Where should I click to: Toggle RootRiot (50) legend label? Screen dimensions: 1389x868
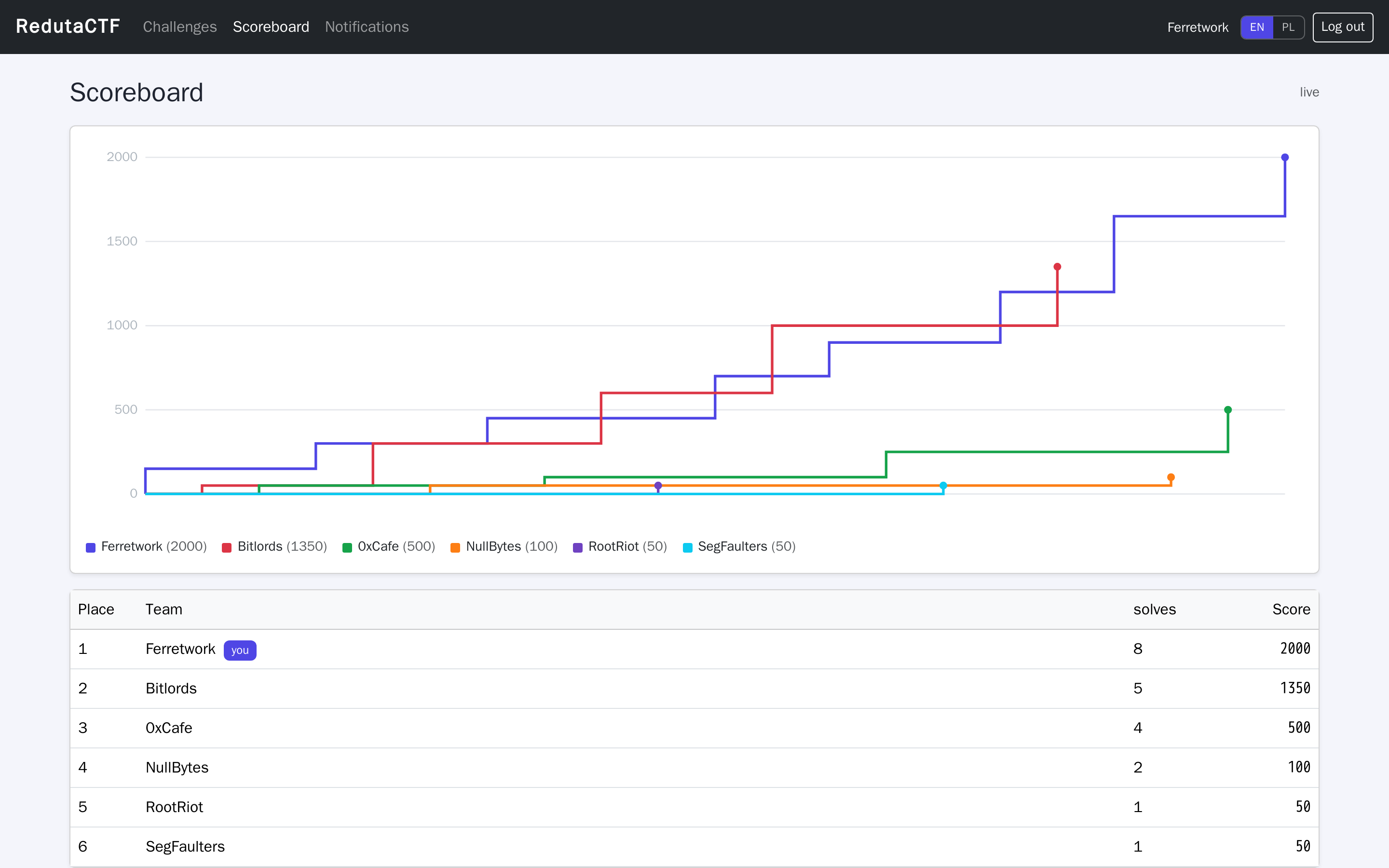point(628,546)
